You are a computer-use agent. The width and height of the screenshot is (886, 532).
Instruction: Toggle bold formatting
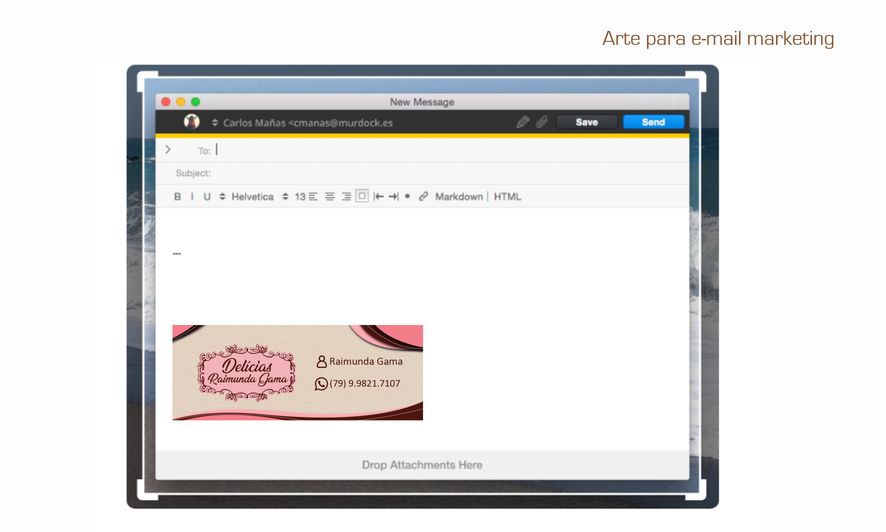click(178, 197)
